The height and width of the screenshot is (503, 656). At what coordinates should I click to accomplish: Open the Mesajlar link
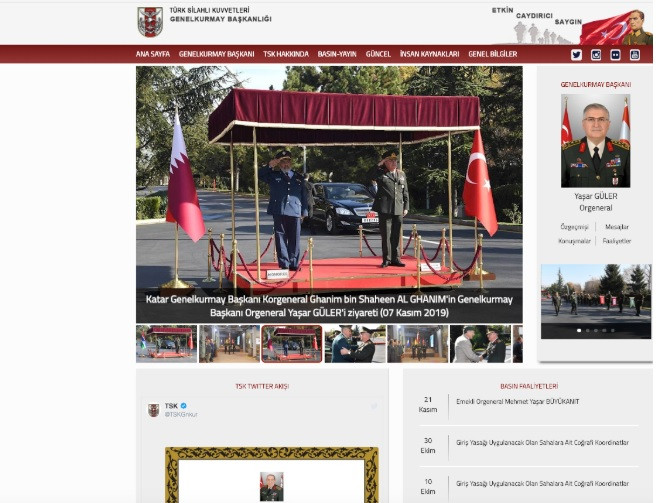point(617,227)
